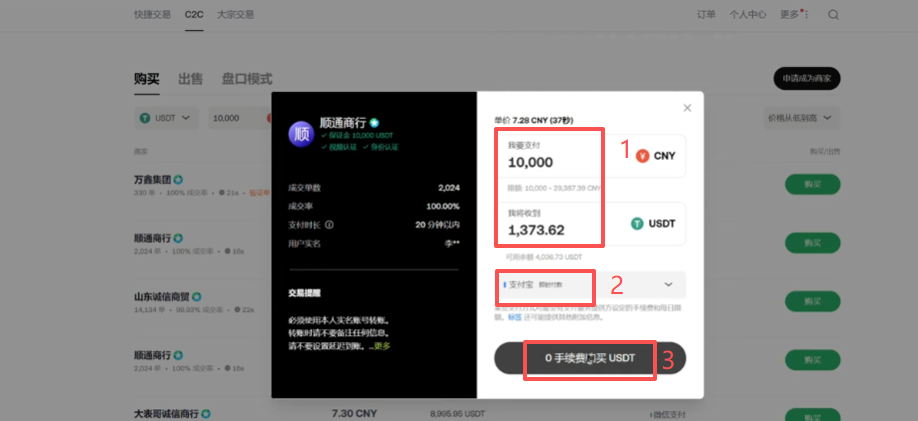Viewport: 918px width, 421px height.
Task: Click the 8,995.95 USDT amount text
Action: [457, 414]
